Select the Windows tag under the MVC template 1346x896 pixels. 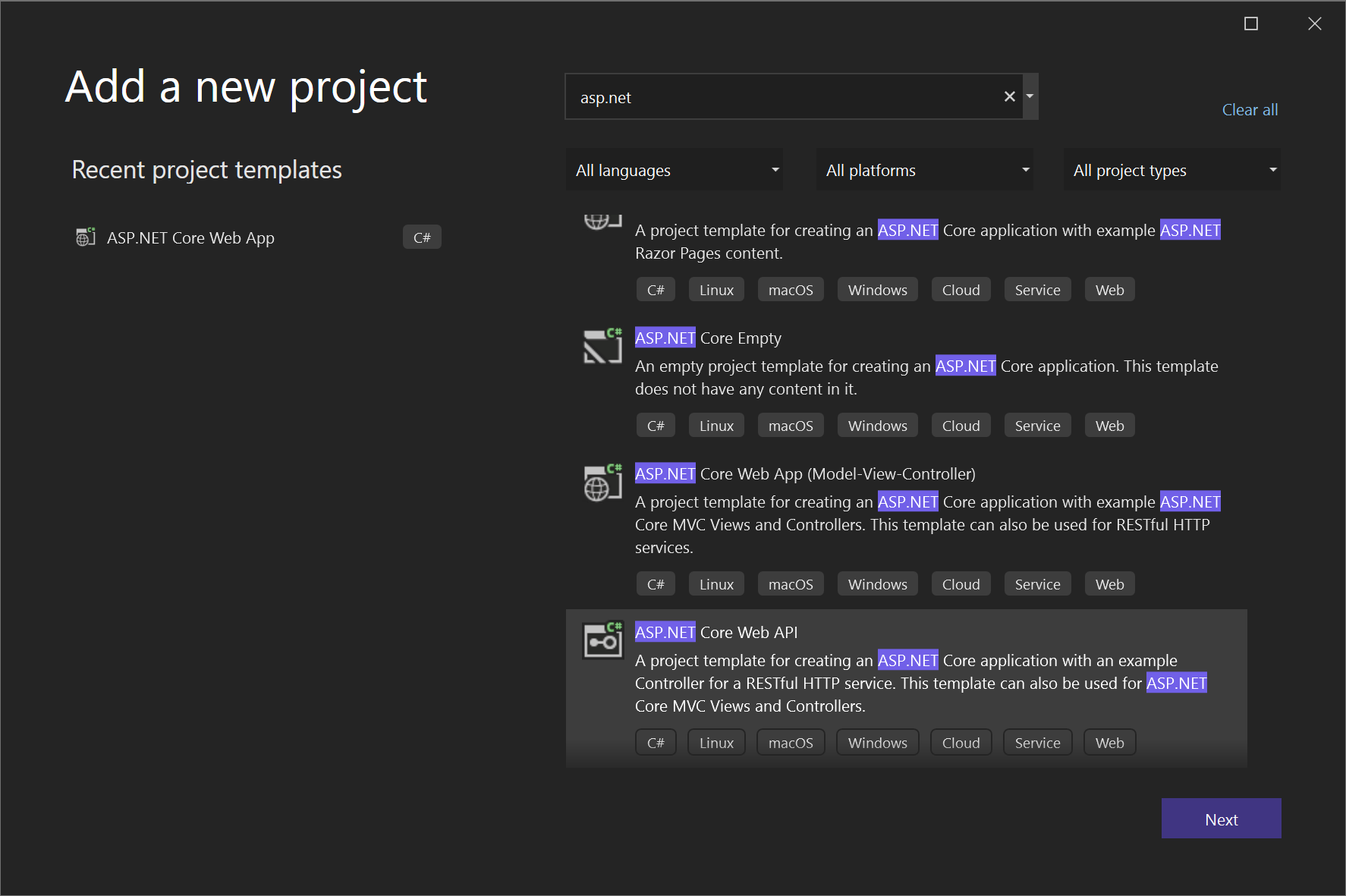coord(877,583)
